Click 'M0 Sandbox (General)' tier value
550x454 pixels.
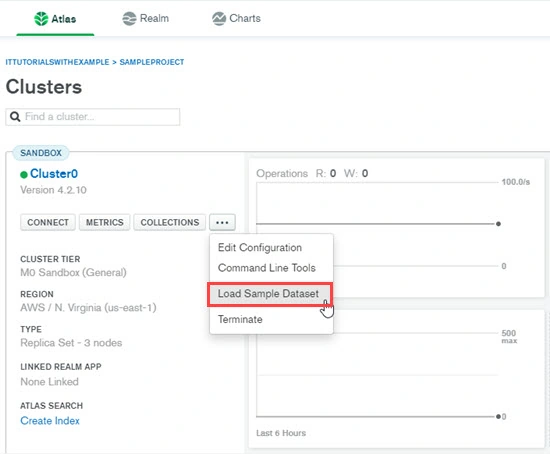tap(73, 273)
